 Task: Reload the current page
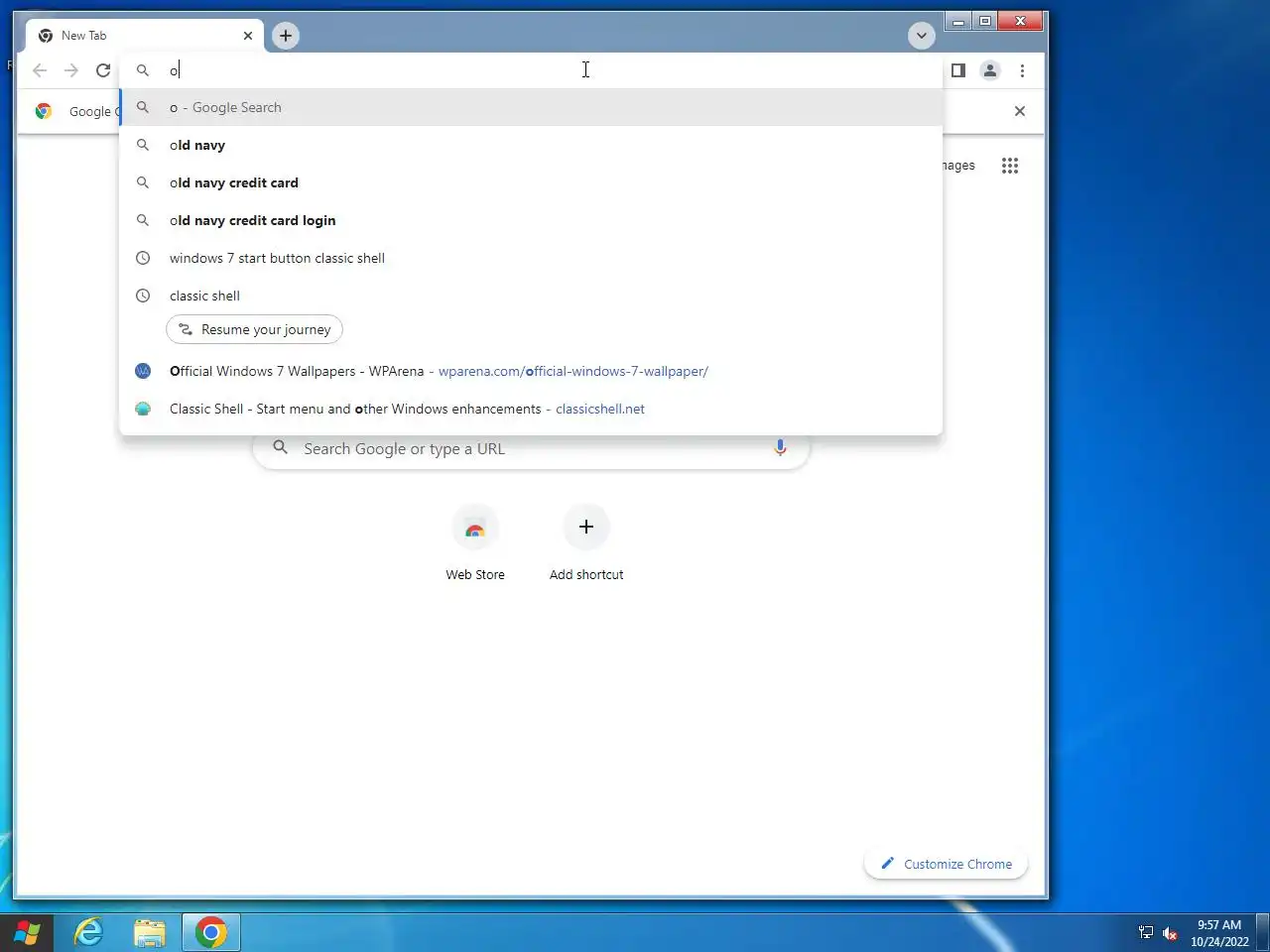(103, 70)
